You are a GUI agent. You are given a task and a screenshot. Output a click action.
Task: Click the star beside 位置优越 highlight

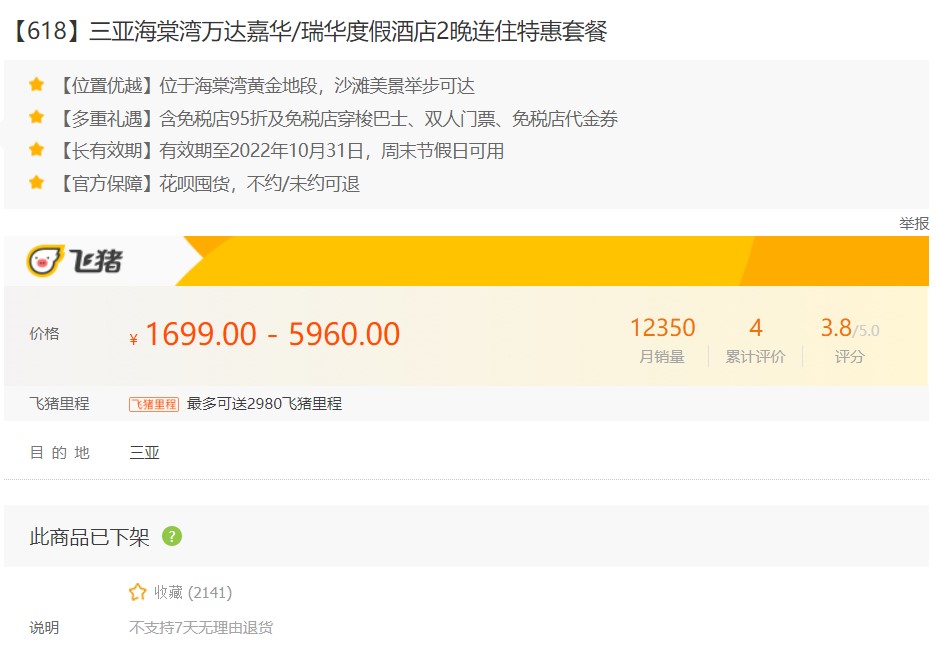click(x=36, y=85)
